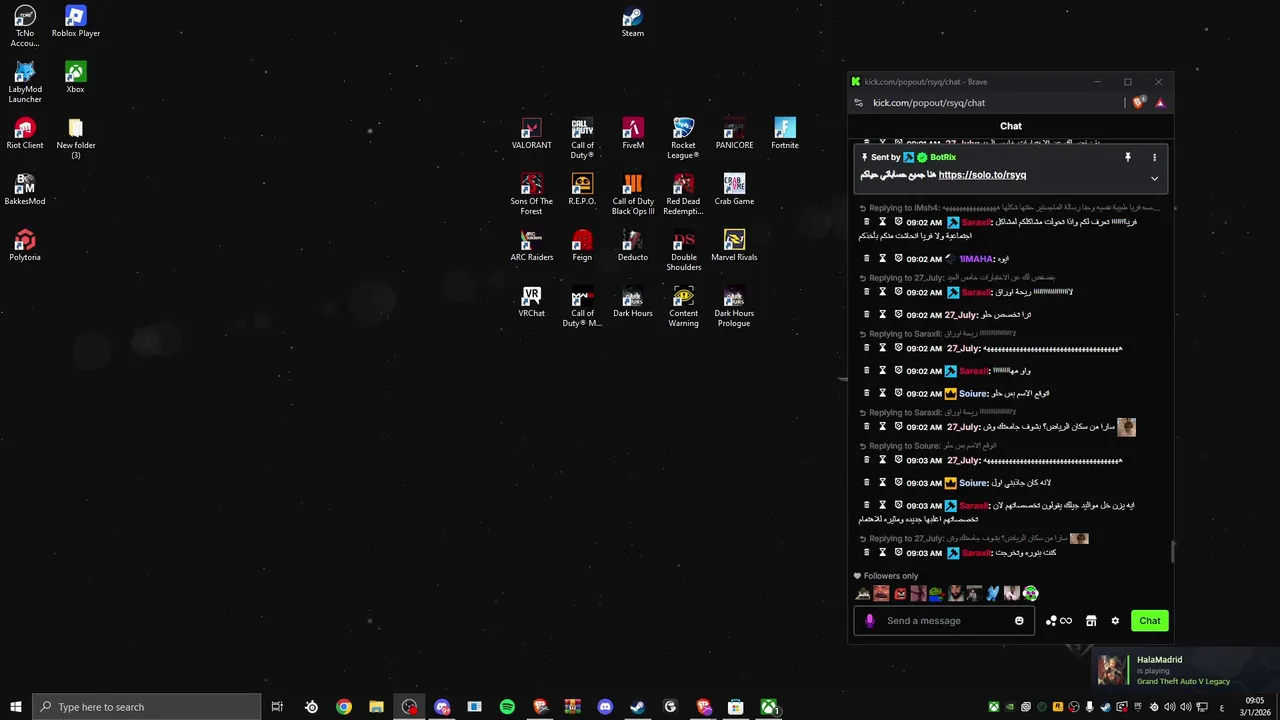Image resolution: width=1280 pixels, height=720 pixels.
Task: Unpin the BotRix pinned message
Action: 1127,158
